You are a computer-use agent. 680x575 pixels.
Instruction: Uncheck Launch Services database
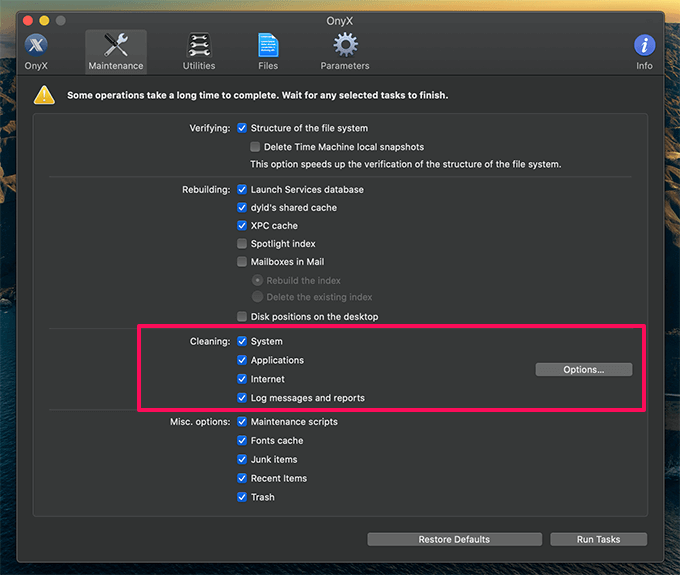tap(242, 189)
